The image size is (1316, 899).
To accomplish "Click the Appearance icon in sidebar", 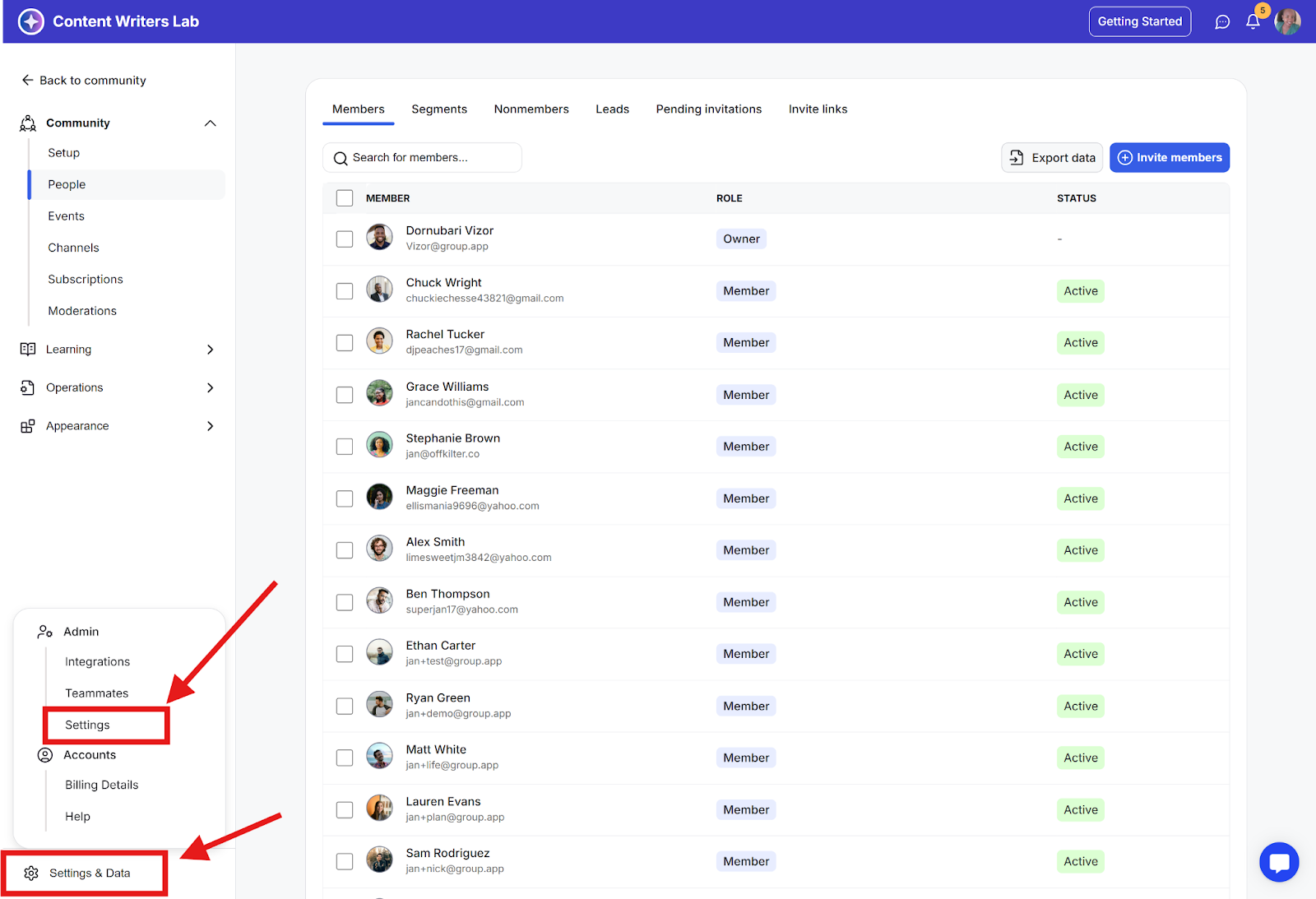I will [x=28, y=426].
